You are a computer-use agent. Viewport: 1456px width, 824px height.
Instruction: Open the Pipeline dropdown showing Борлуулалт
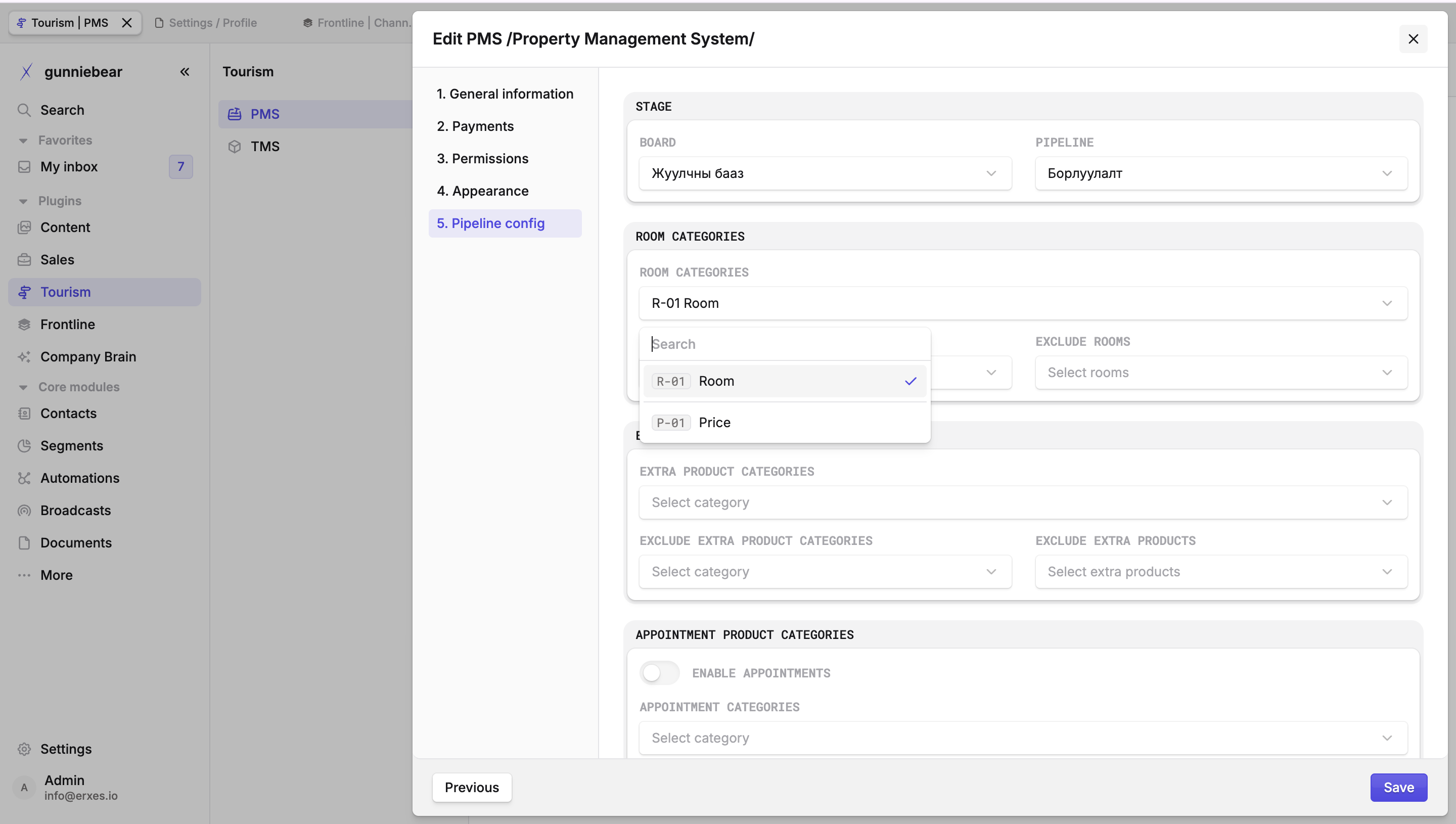pos(1221,173)
